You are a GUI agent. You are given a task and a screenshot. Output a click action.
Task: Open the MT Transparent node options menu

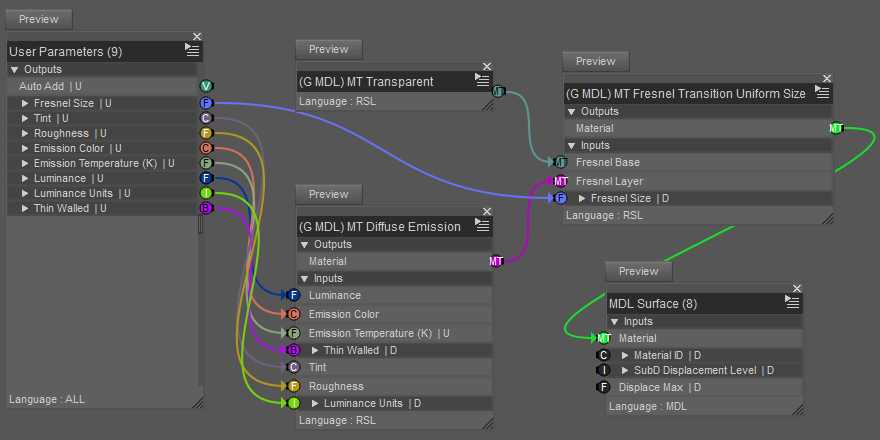pos(482,80)
